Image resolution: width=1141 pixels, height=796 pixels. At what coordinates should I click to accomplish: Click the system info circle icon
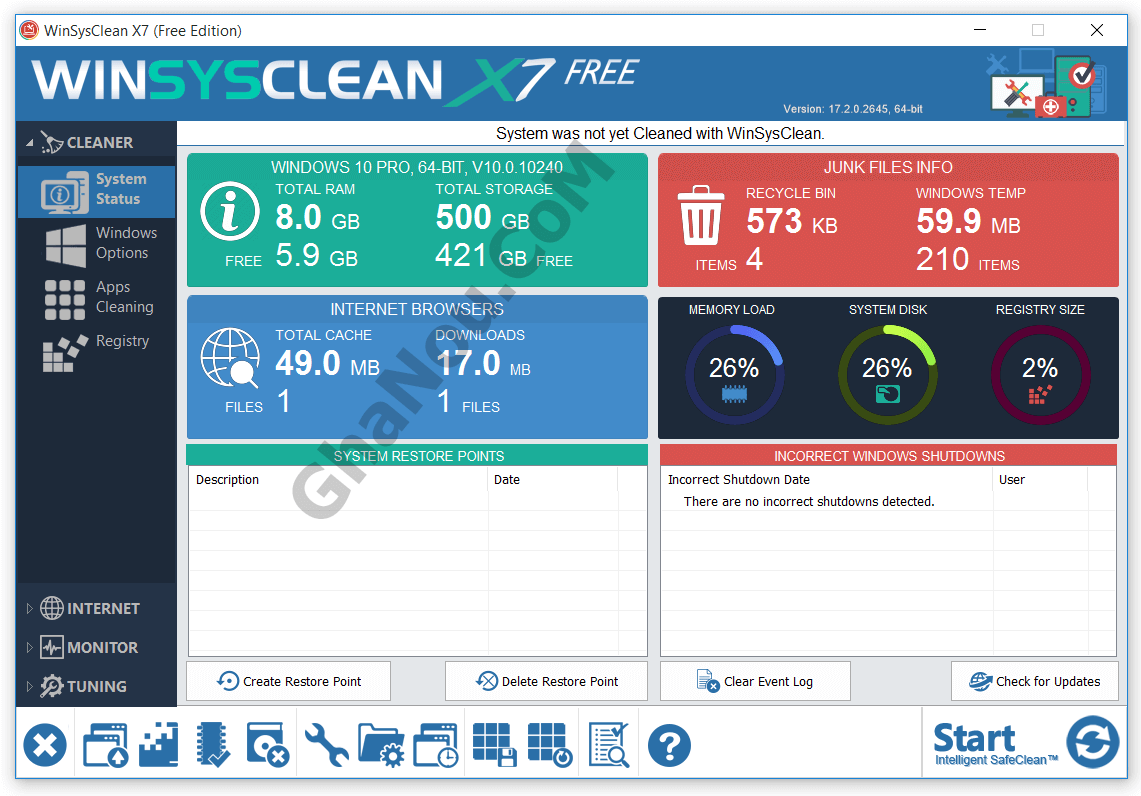230,211
